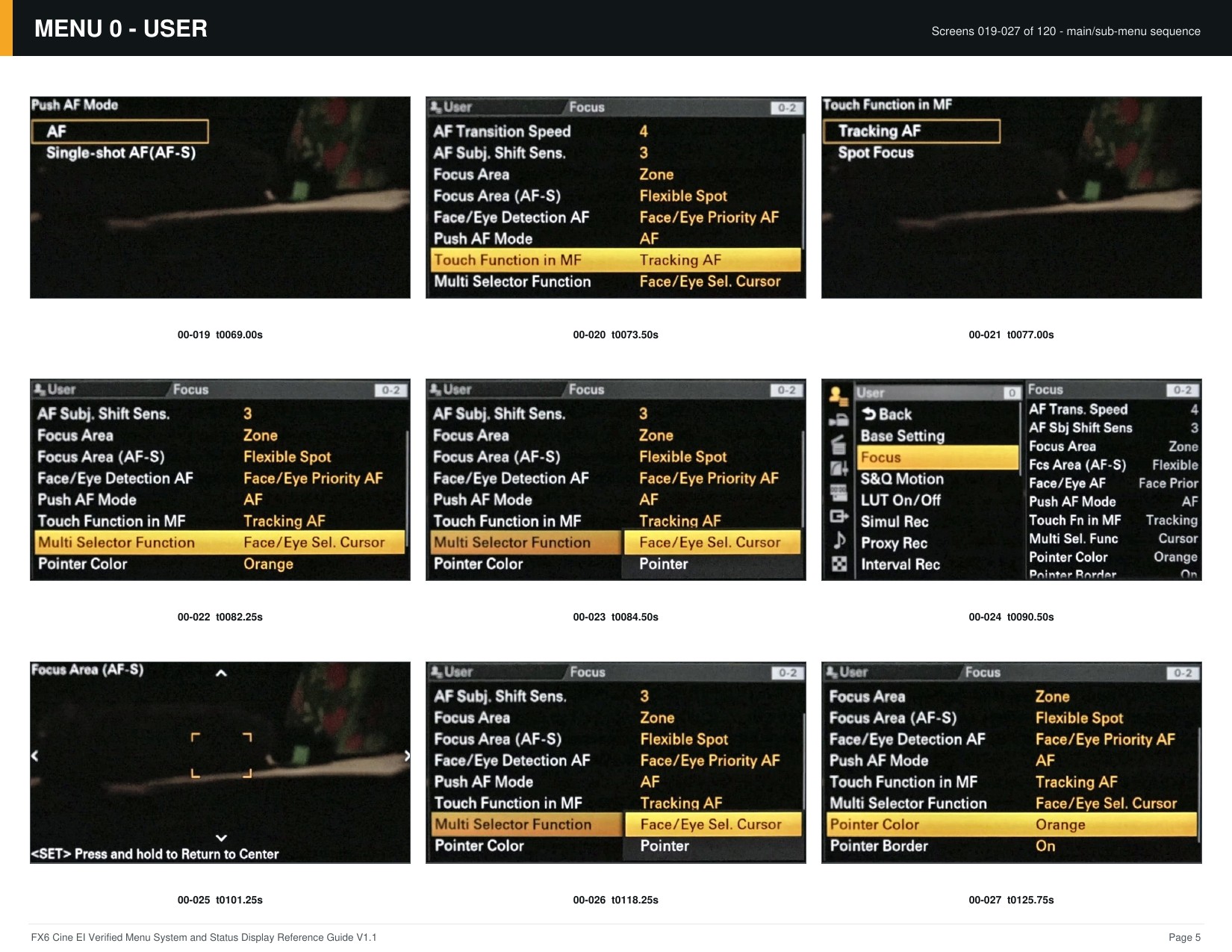The width and height of the screenshot is (1232, 952).
Task: Click the scrollbar at right of screen 00-027
Action: click(x=1199, y=784)
